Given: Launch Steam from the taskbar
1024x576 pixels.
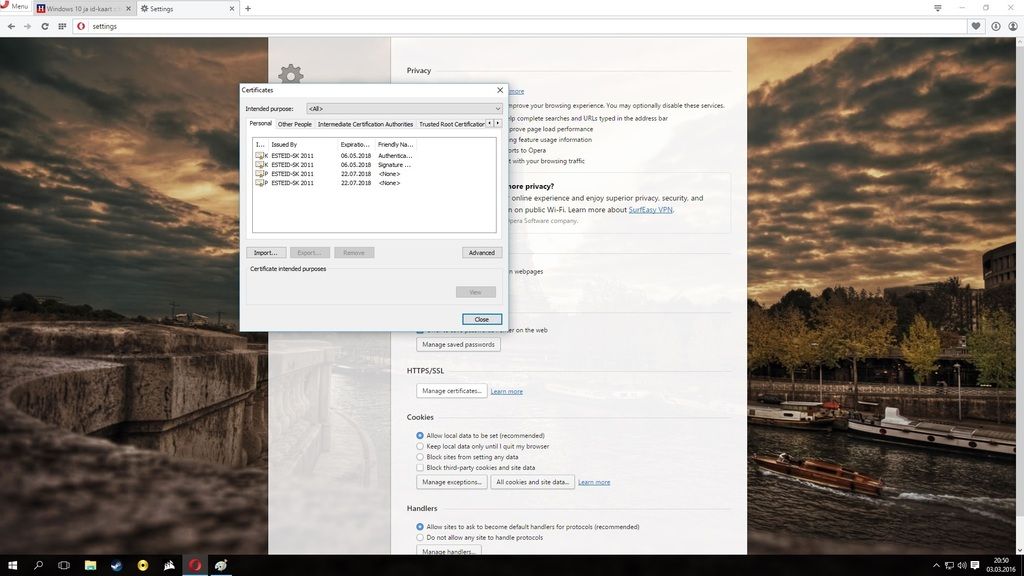Looking at the screenshot, I should pyautogui.click(x=116, y=565).
